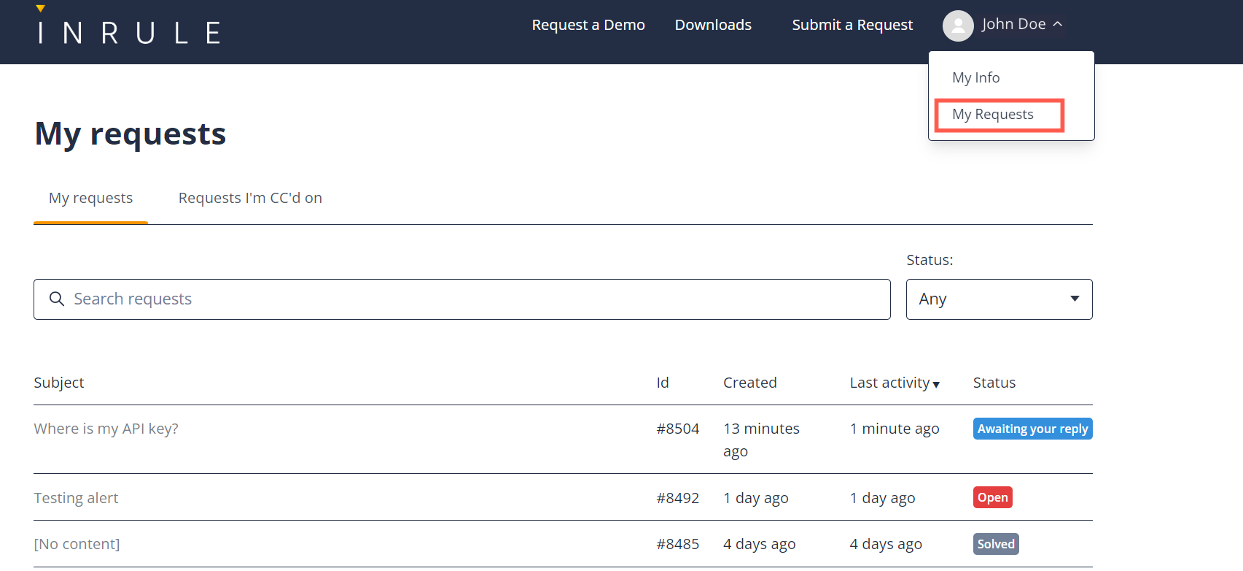1243x571 pixels.
Task: Open the Status filter dropdown
Action: [998, 299]
